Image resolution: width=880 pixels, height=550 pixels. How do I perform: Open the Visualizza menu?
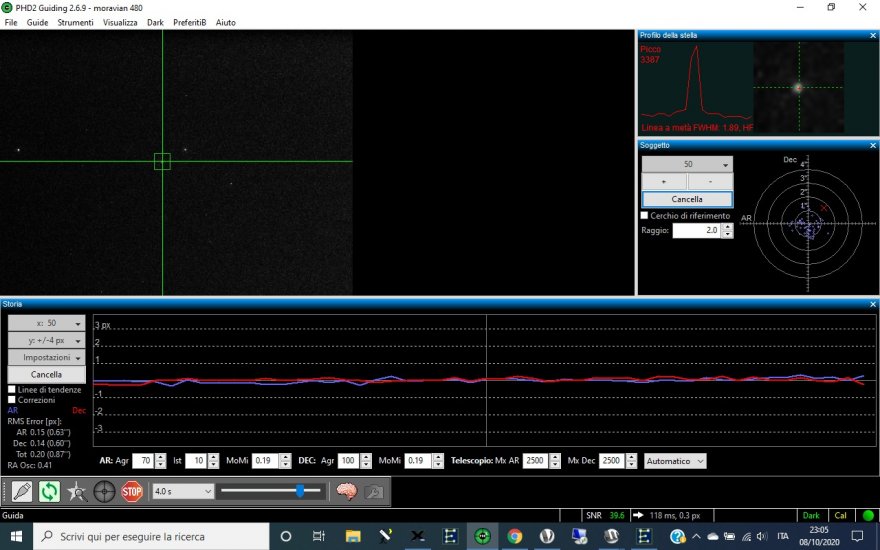pos(120,22)
